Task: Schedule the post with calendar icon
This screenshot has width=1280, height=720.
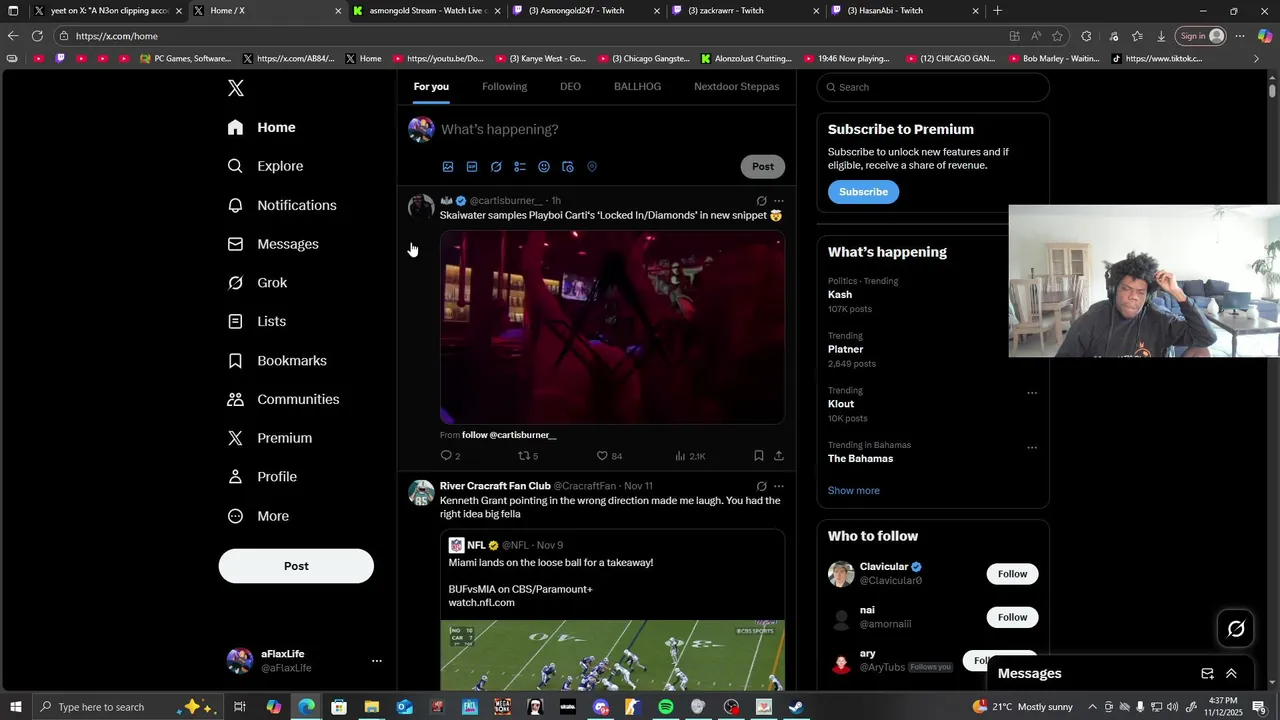Action: [568, 167]
